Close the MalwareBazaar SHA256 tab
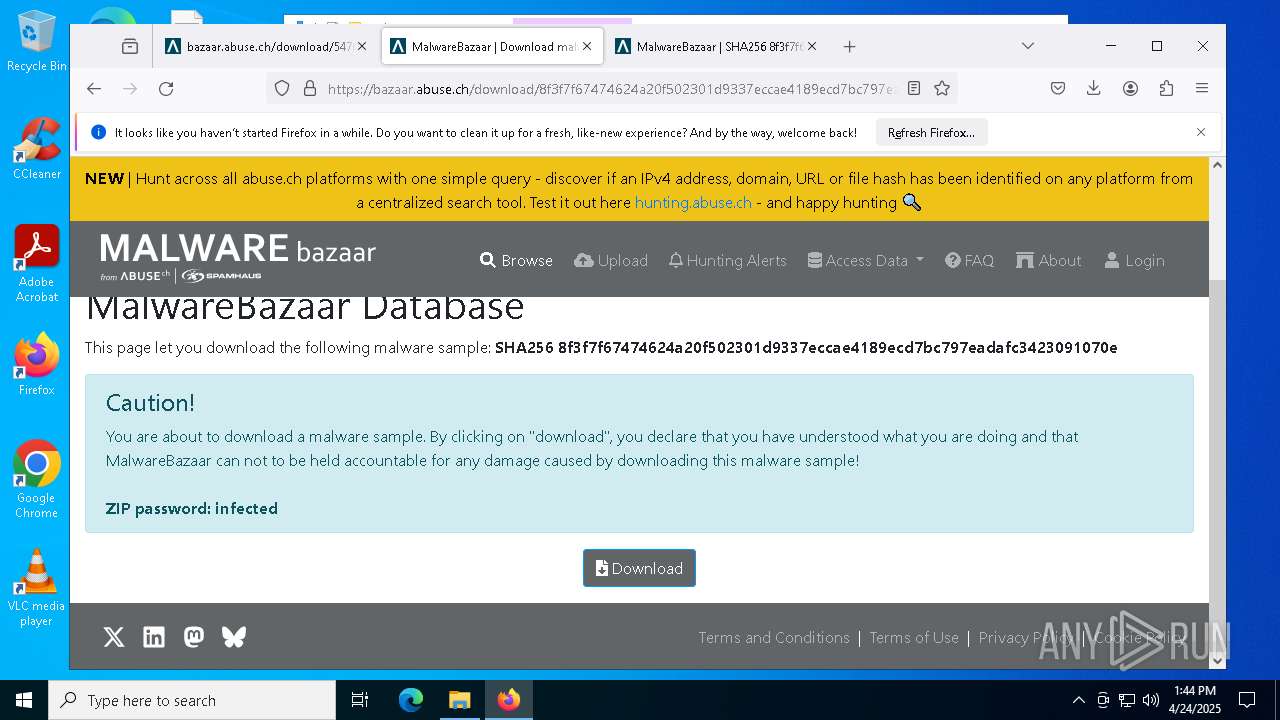This screenshot has width=1280, height=720. pyautogui.click(x=812, y=46)
